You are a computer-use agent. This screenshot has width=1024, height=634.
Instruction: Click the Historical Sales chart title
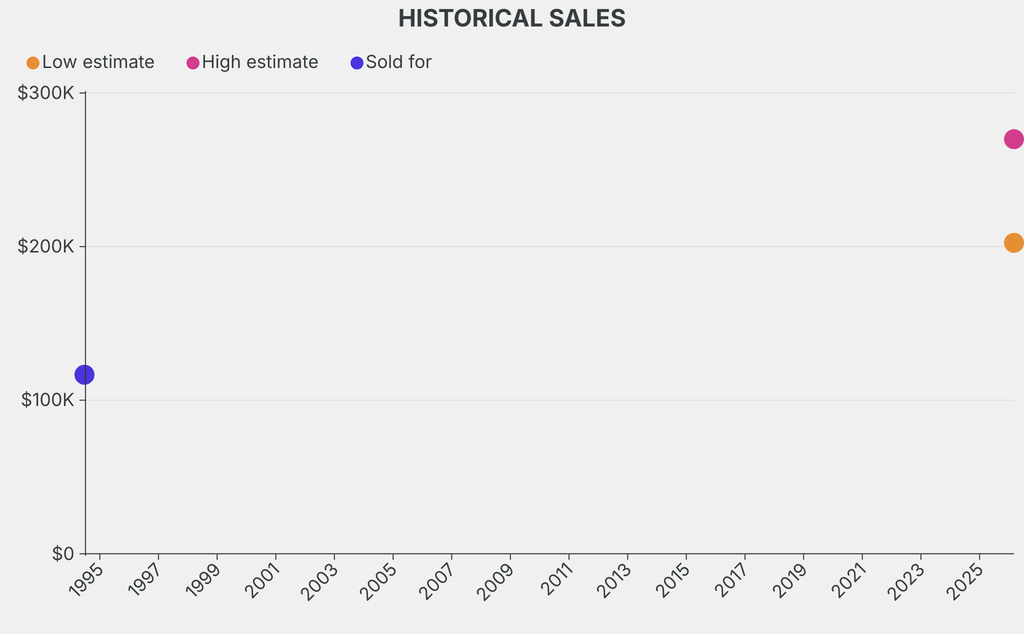[512, 19]
